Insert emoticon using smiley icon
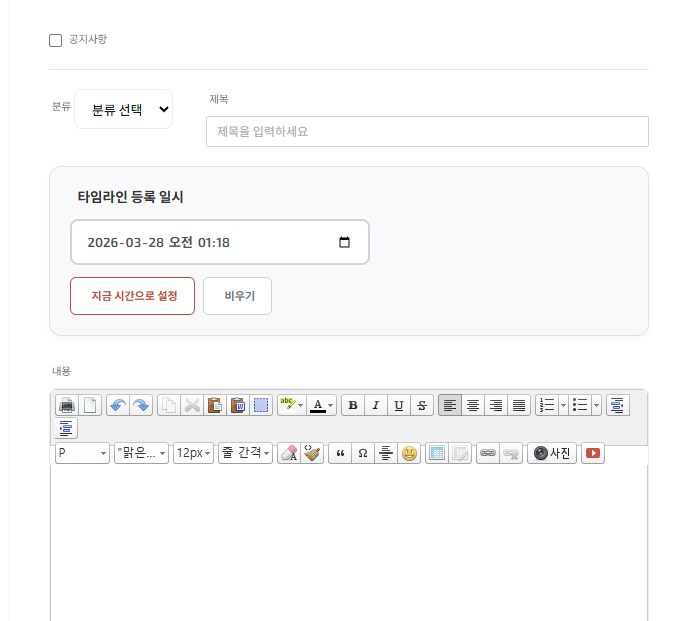Screen dimensions: 687x621 409,453
